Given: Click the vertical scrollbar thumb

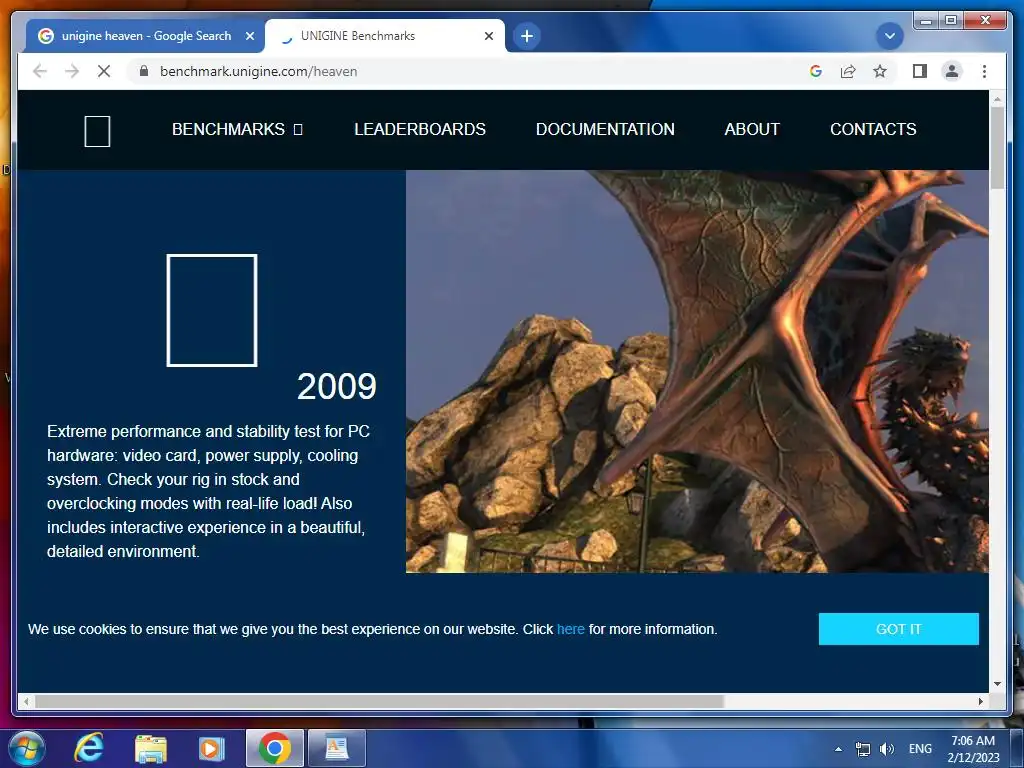Looking at the screenshot, I should tap(997, 147).
